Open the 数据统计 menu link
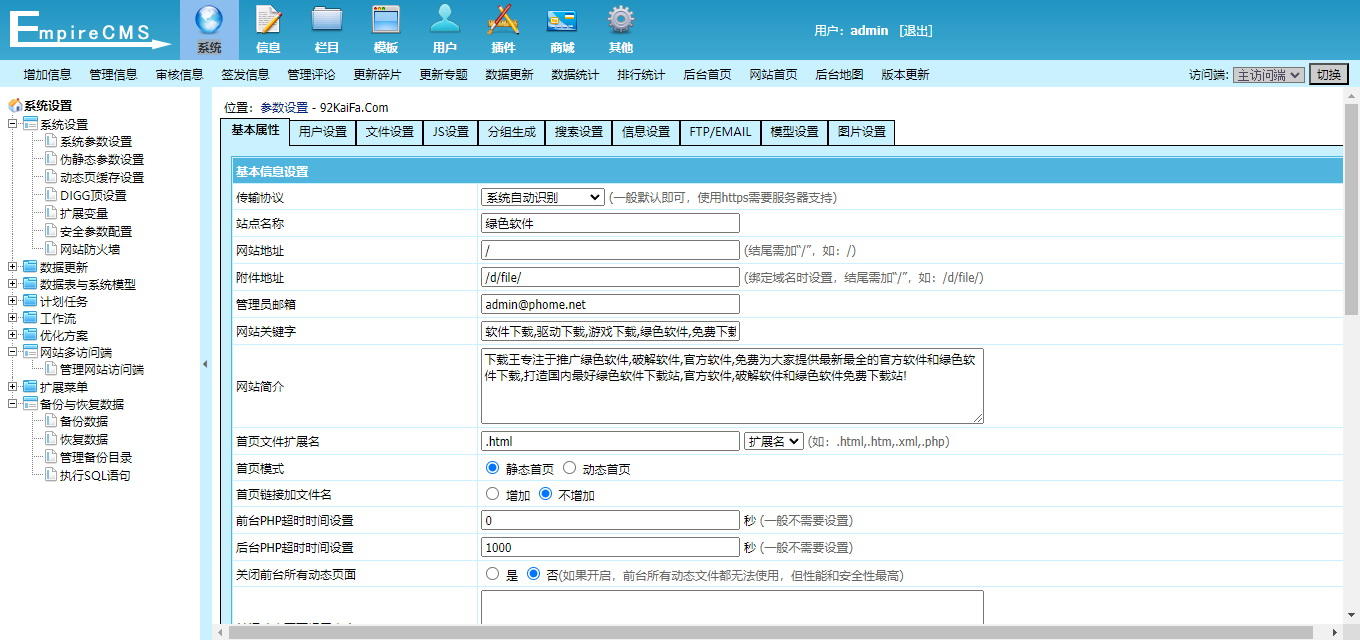The image size is (1360, 640). click(x=575, y=75)
